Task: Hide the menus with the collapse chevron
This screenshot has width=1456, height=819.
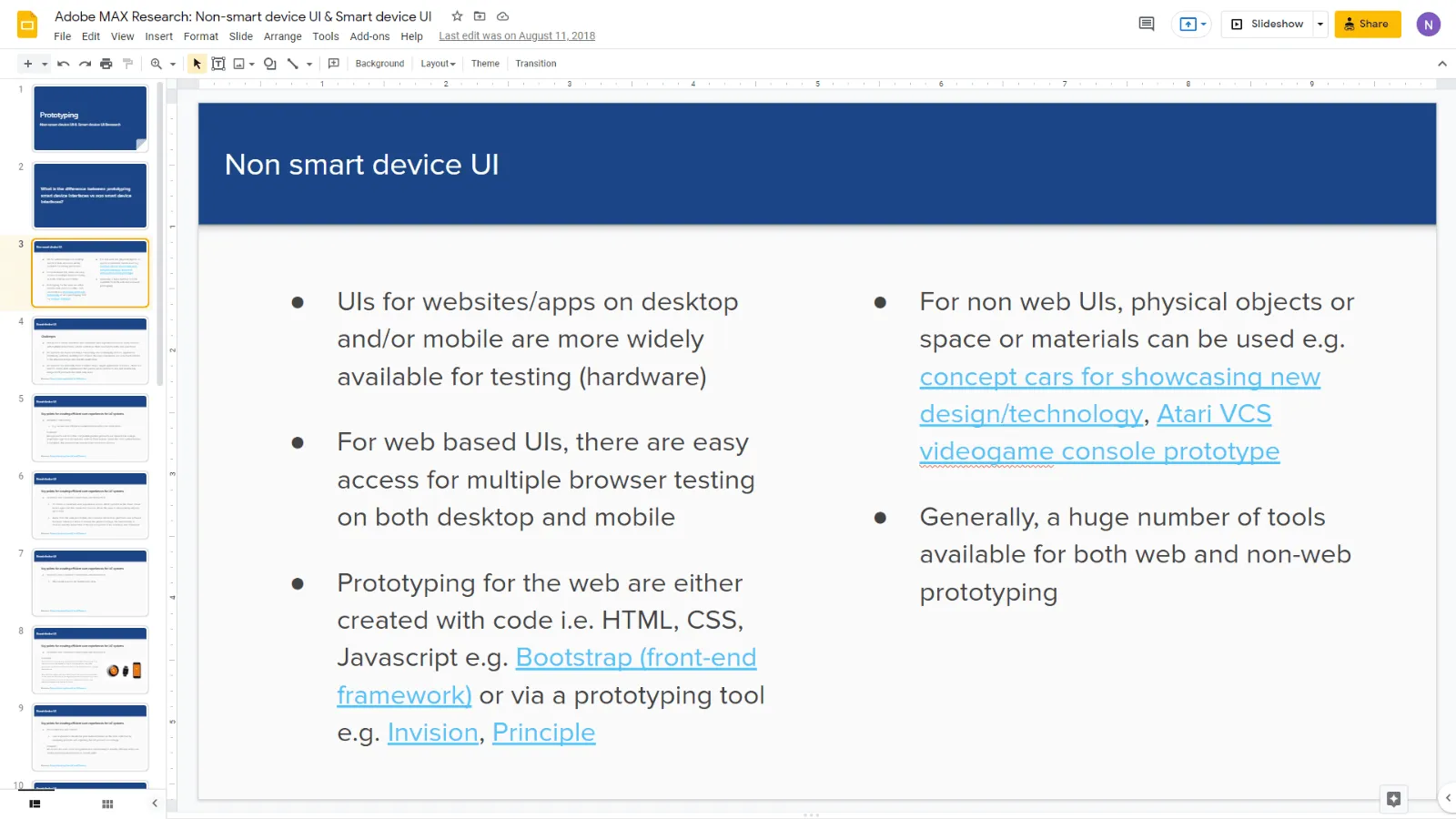Action: pyautogui.click(x=1442, y=64)
